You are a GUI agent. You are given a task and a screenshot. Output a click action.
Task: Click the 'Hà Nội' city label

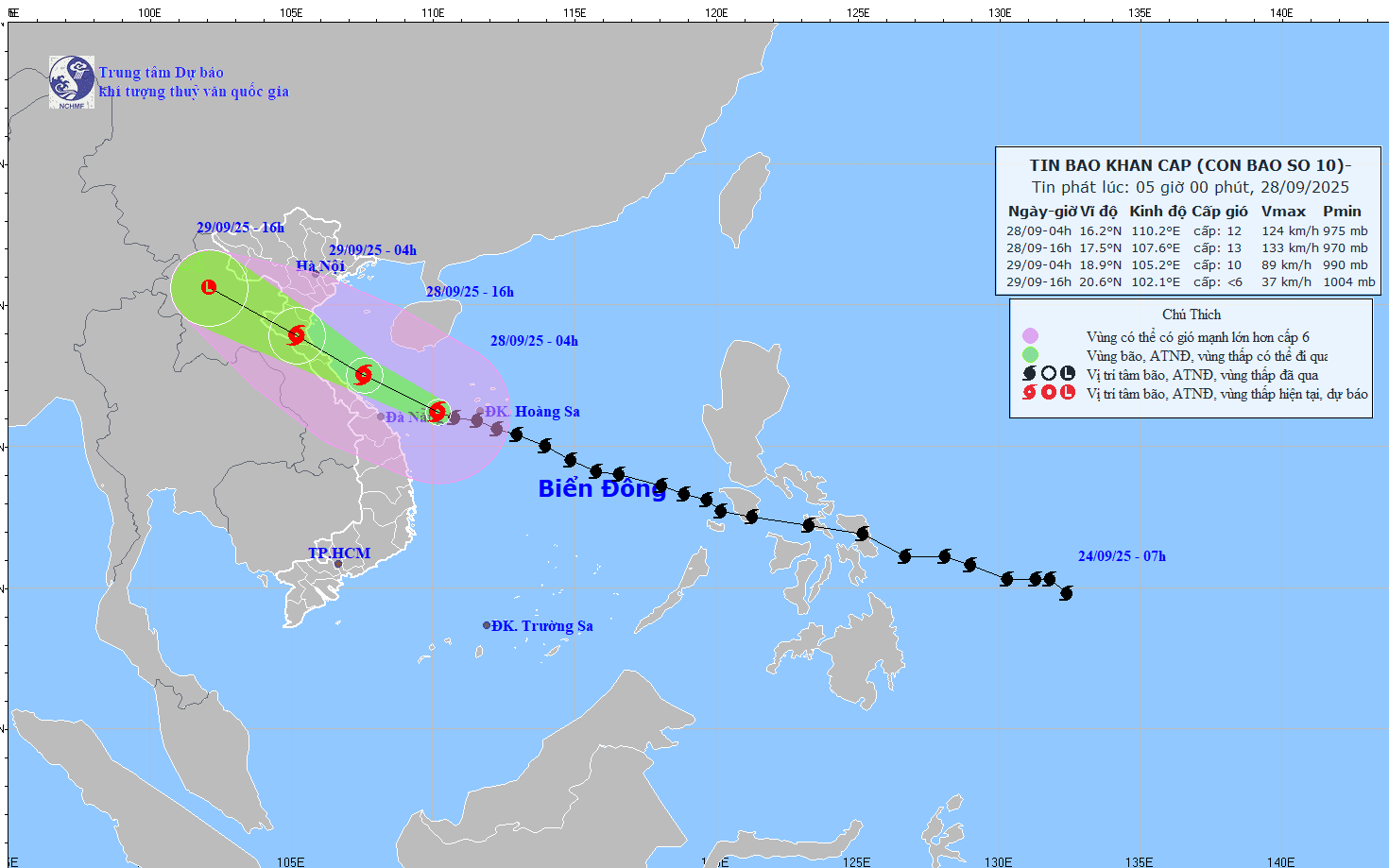(x=320, y=266)
